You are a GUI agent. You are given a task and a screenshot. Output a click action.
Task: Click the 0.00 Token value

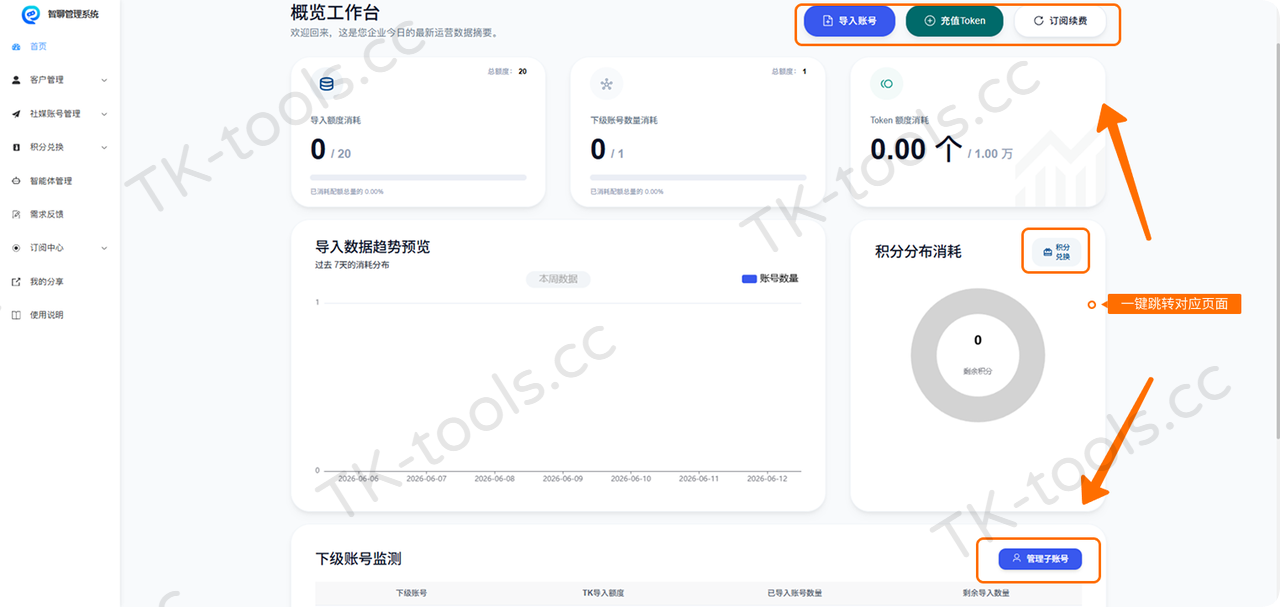pos(898,150)
